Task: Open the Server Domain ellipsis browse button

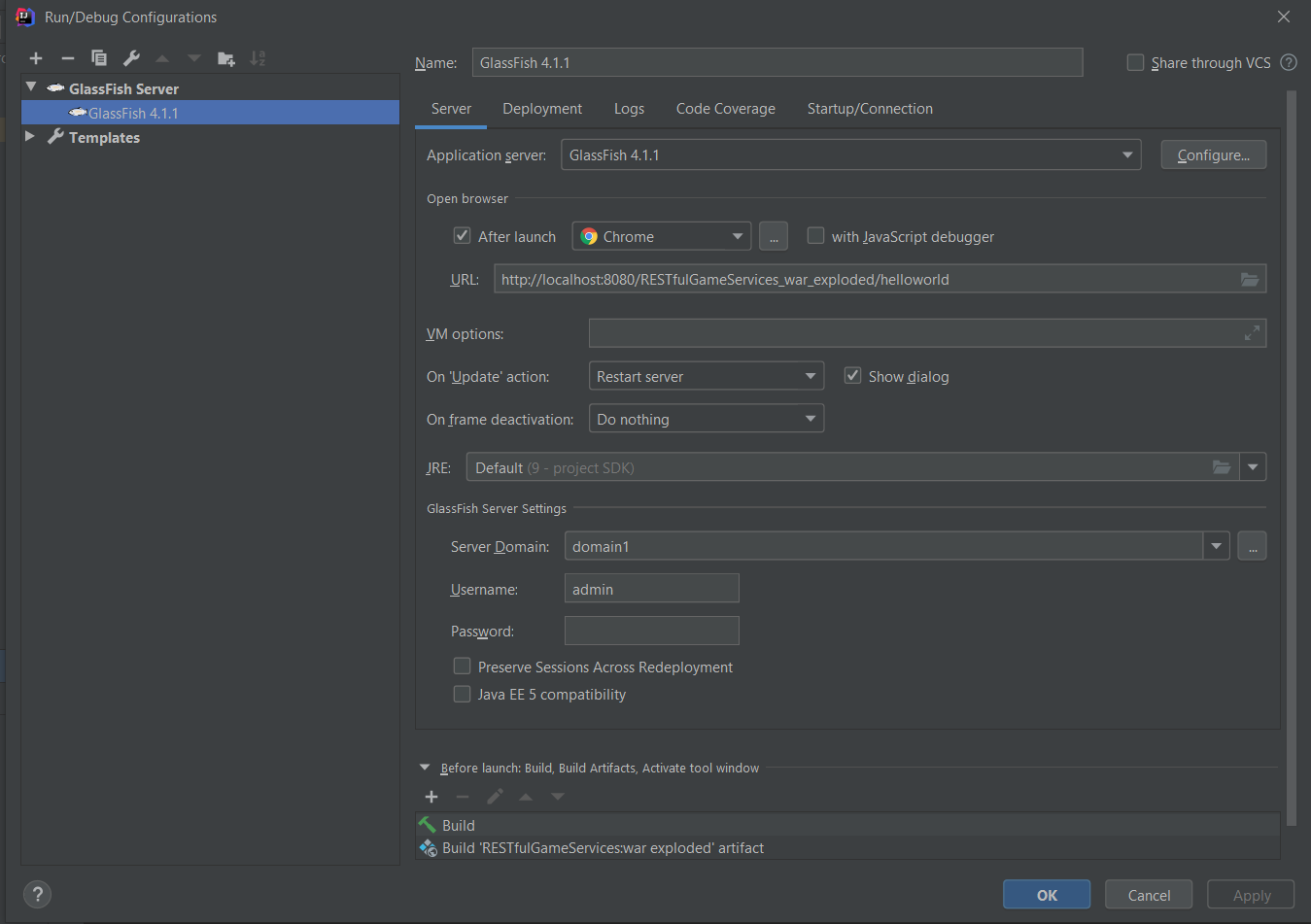Action: tap(1253, 546)
